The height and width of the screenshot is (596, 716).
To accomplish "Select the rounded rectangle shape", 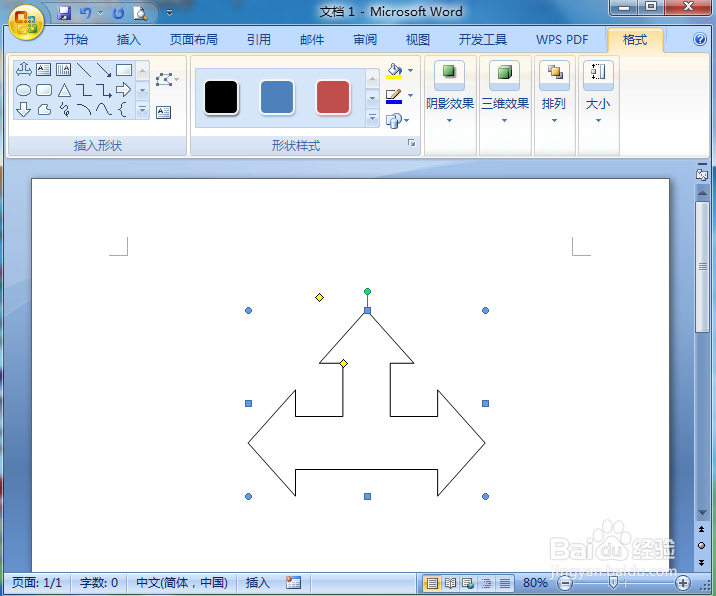I will 43,90.
